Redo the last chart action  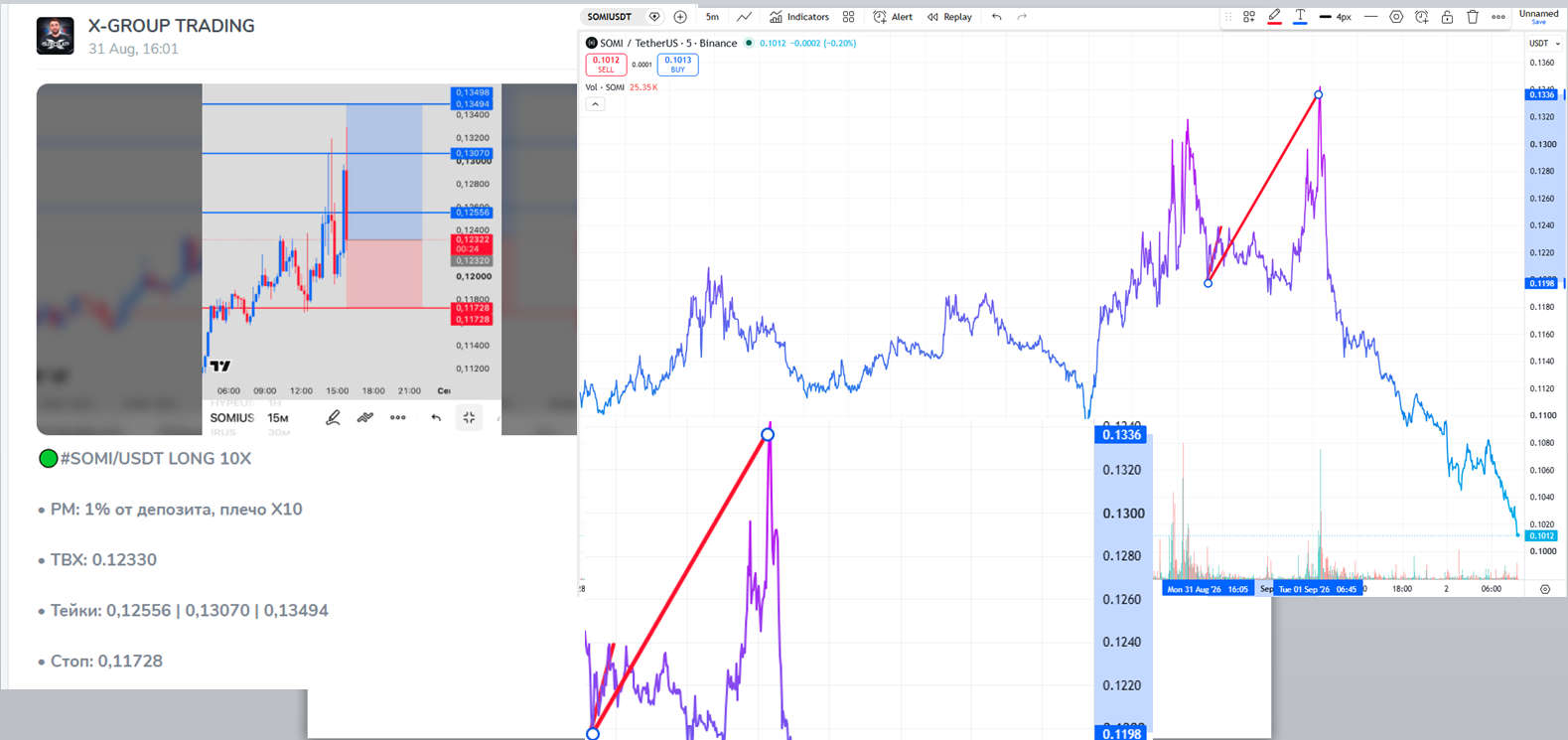coord(1022,17)
